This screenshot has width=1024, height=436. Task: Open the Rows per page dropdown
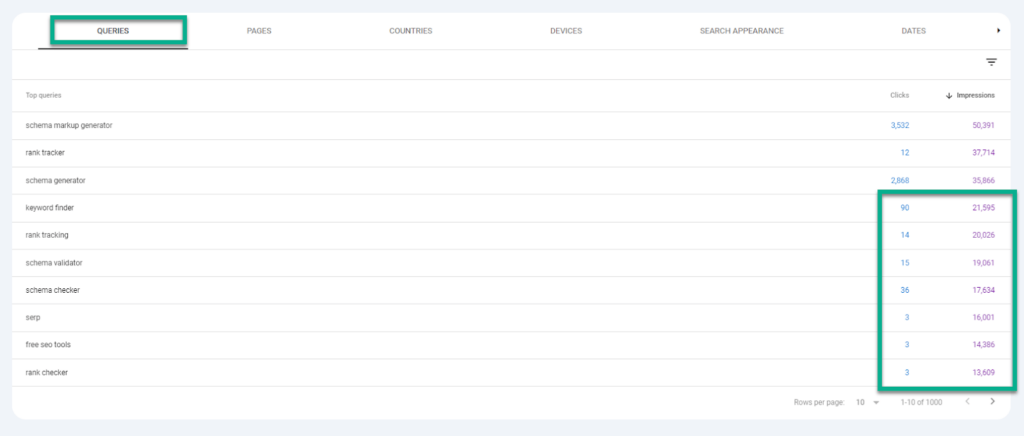866,402
